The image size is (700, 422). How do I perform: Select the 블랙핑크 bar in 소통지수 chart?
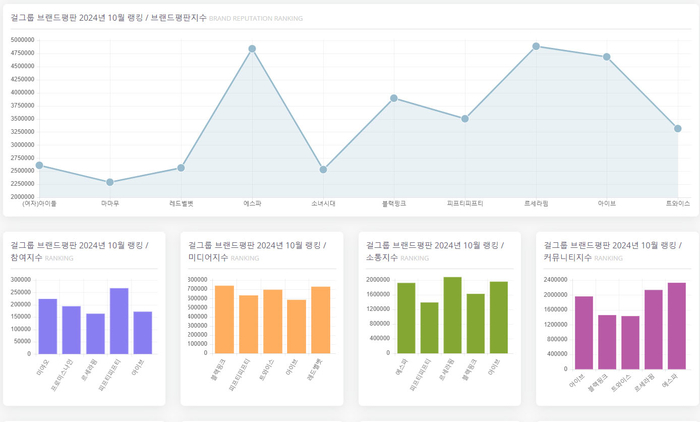pyautogui.click(x=475, y=324)
